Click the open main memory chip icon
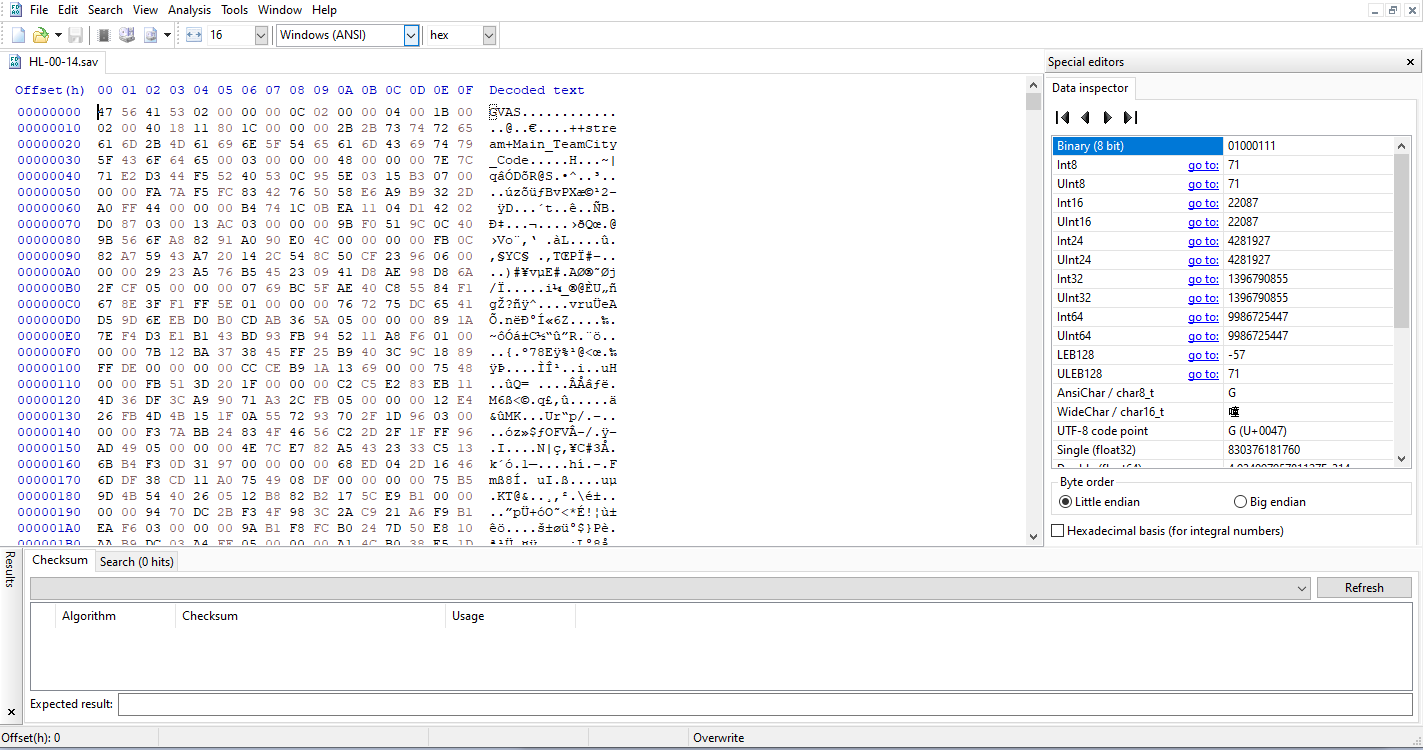Image resolution: width=1423 pixels, height=750 pixels. (x=104, y=35)
